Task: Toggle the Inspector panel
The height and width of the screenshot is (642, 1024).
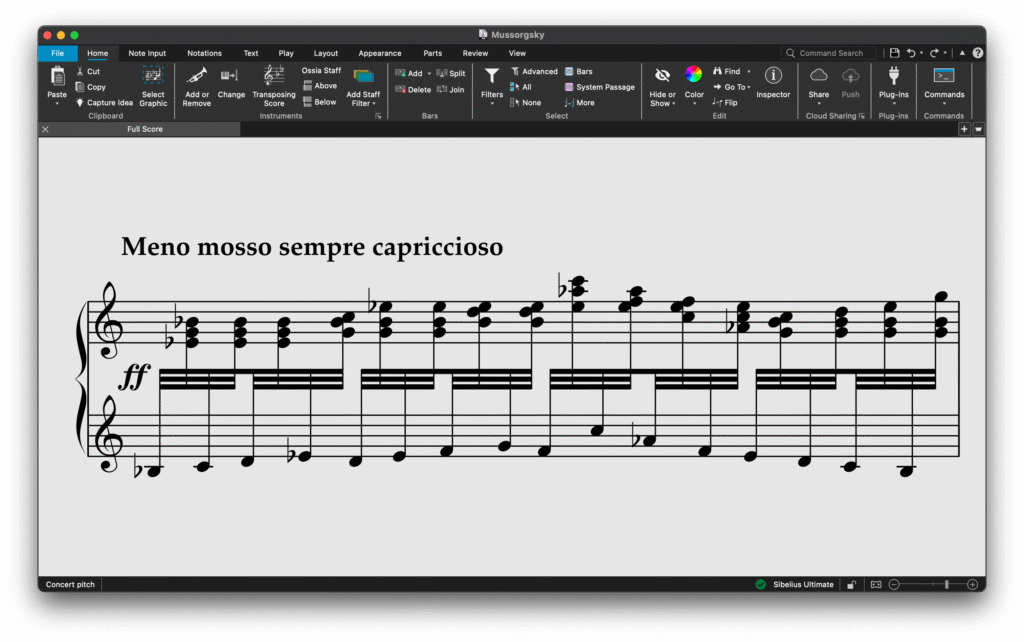Action: point(773,83)
